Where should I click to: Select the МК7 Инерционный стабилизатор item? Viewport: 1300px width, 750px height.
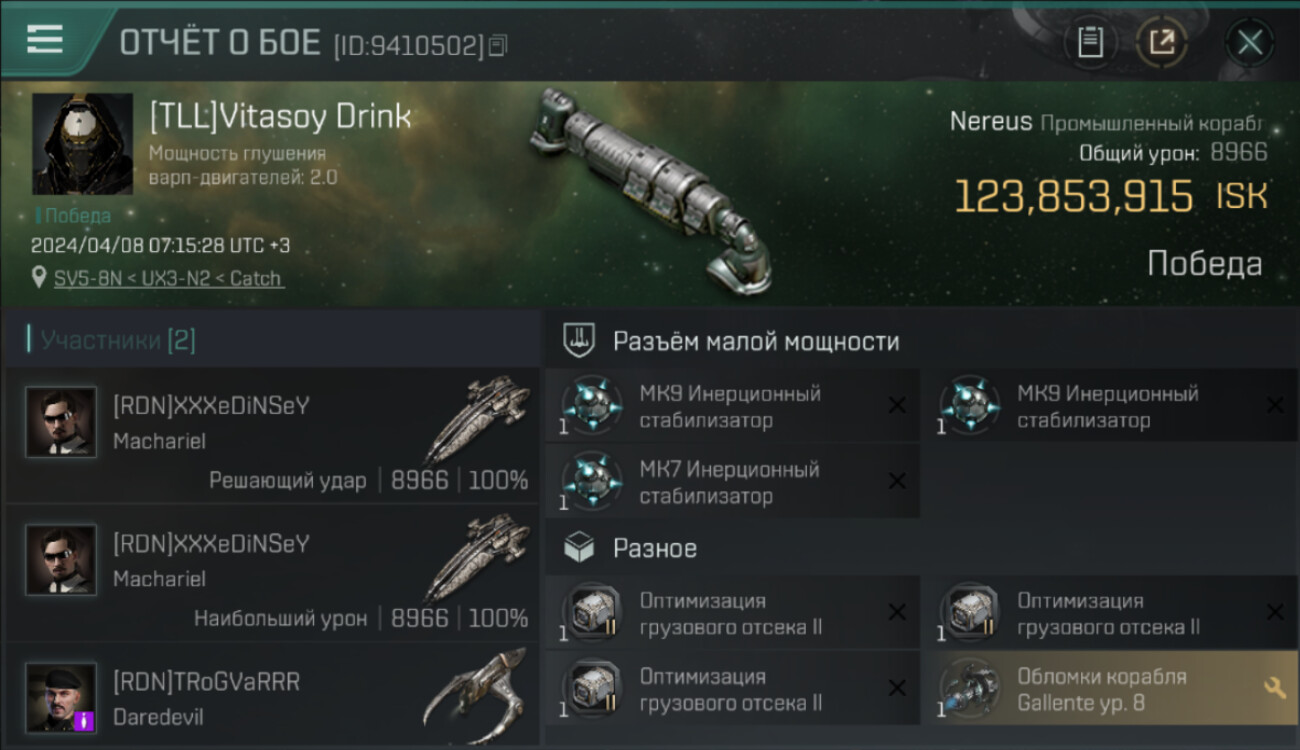pos(733,482)
